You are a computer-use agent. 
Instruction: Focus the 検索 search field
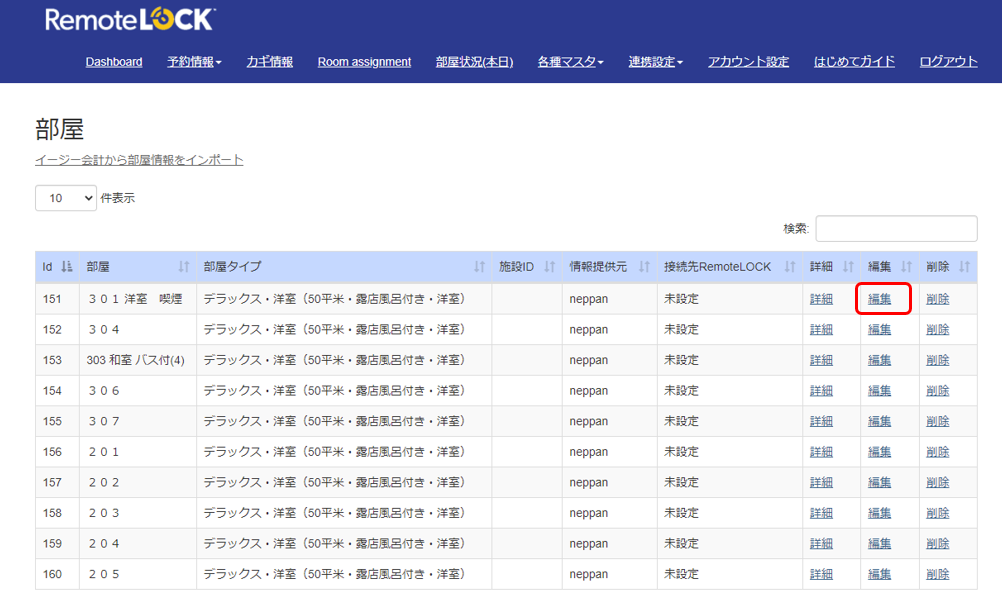tap(896, 229)
